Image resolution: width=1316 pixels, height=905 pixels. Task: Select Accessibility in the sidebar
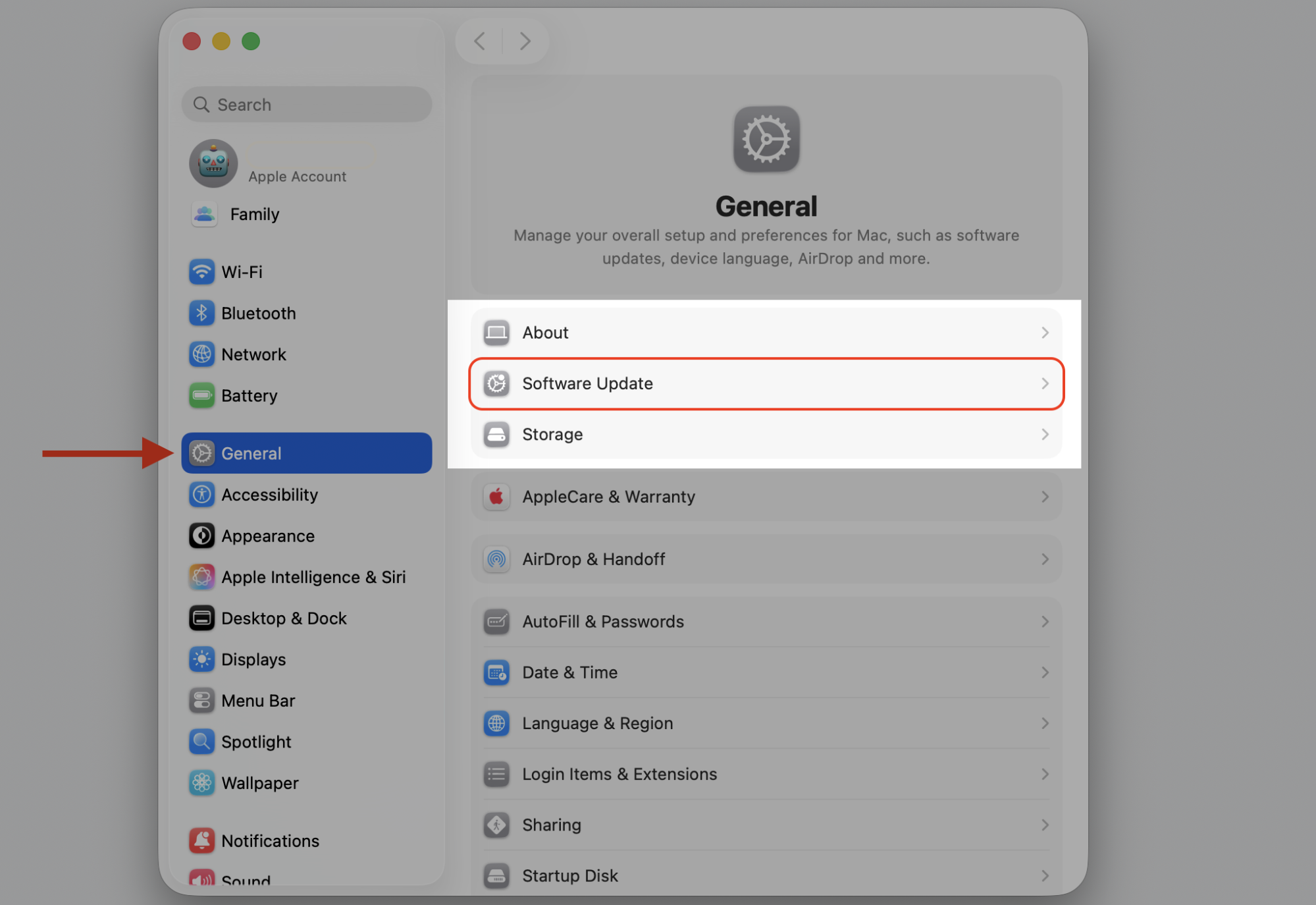pyautogui.click(x=307, y=495)
